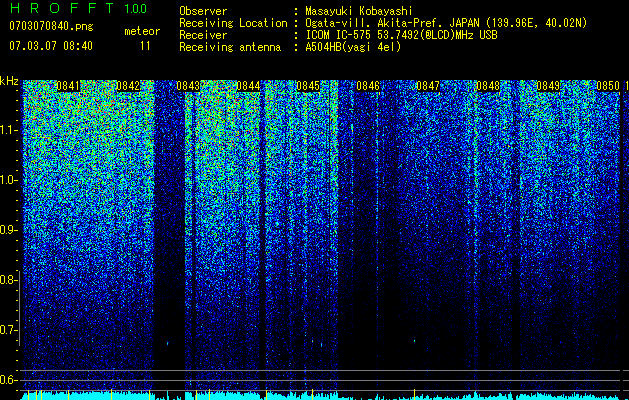Screen dimensions: 629x400
Task: Click the 0845 time marker
Action: coord(308,86)
